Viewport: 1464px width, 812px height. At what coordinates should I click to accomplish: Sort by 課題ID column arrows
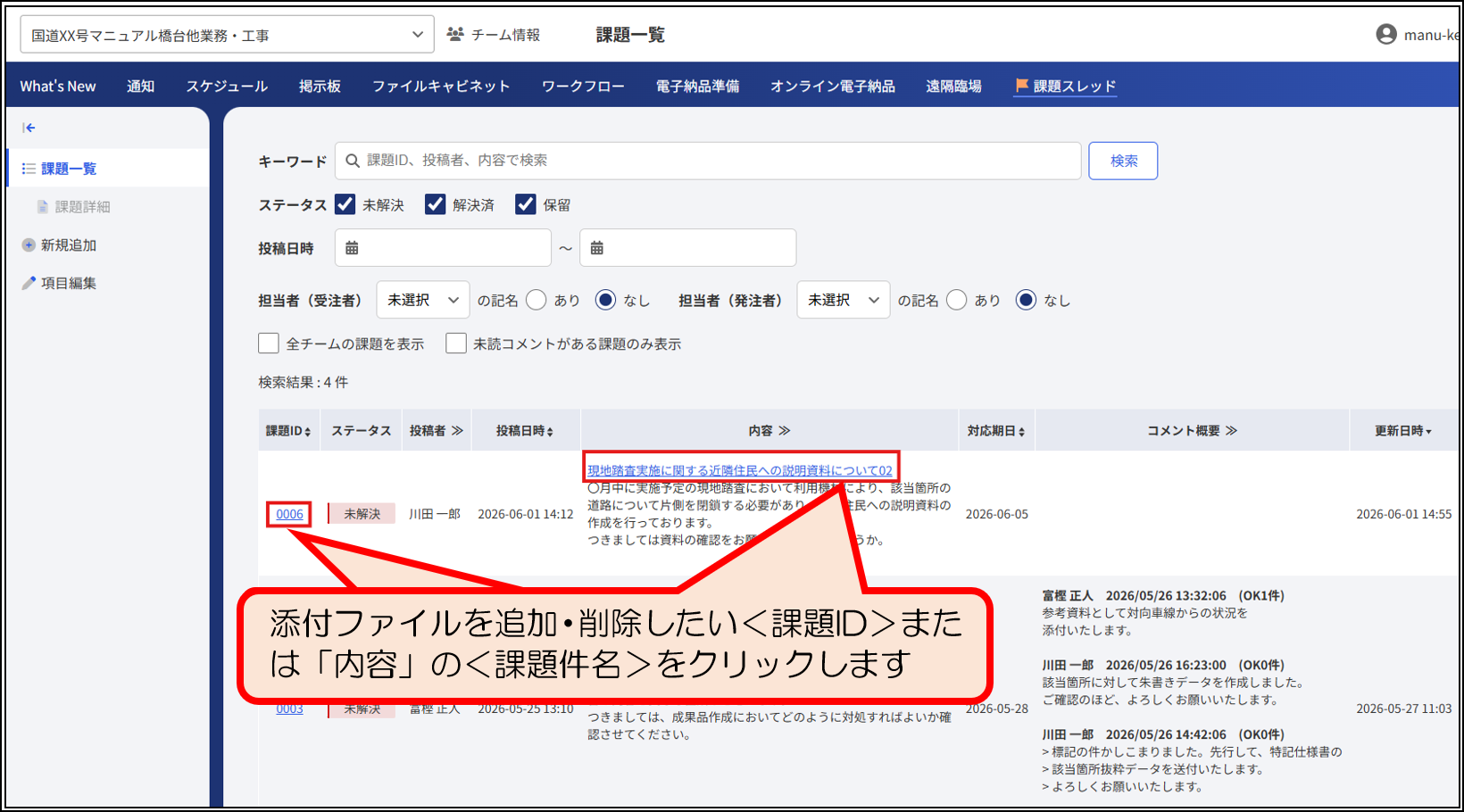pos(308,432)
